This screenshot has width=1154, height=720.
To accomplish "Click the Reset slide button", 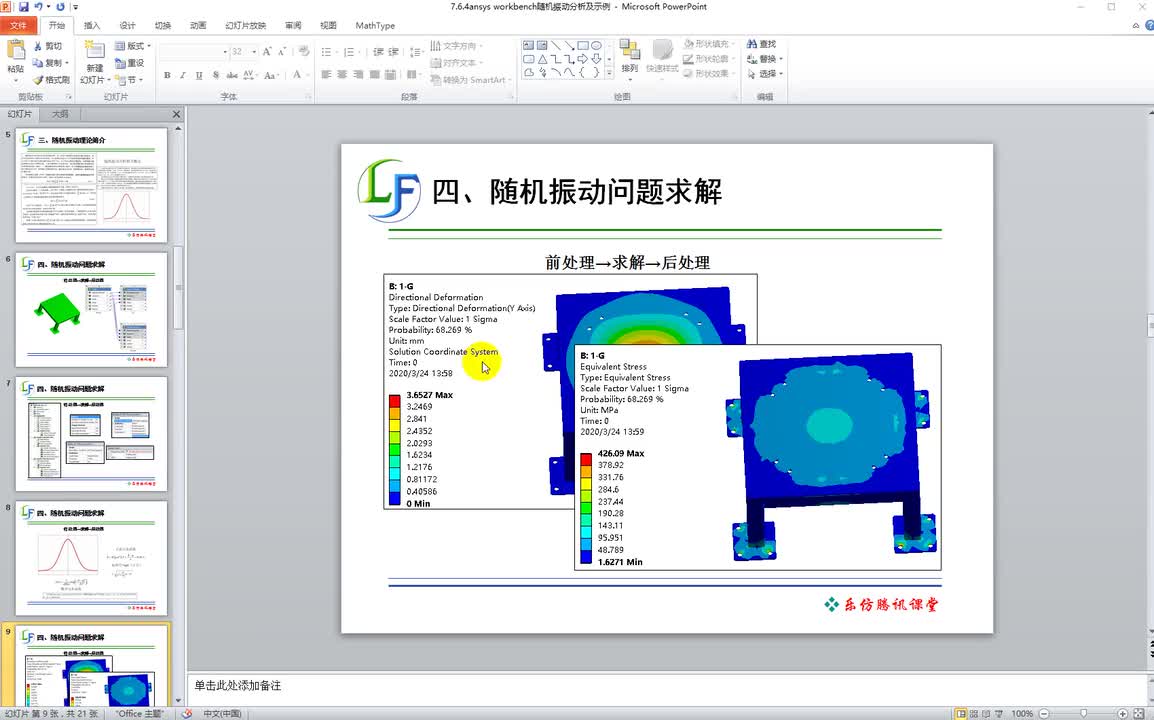I will point(130,63).
